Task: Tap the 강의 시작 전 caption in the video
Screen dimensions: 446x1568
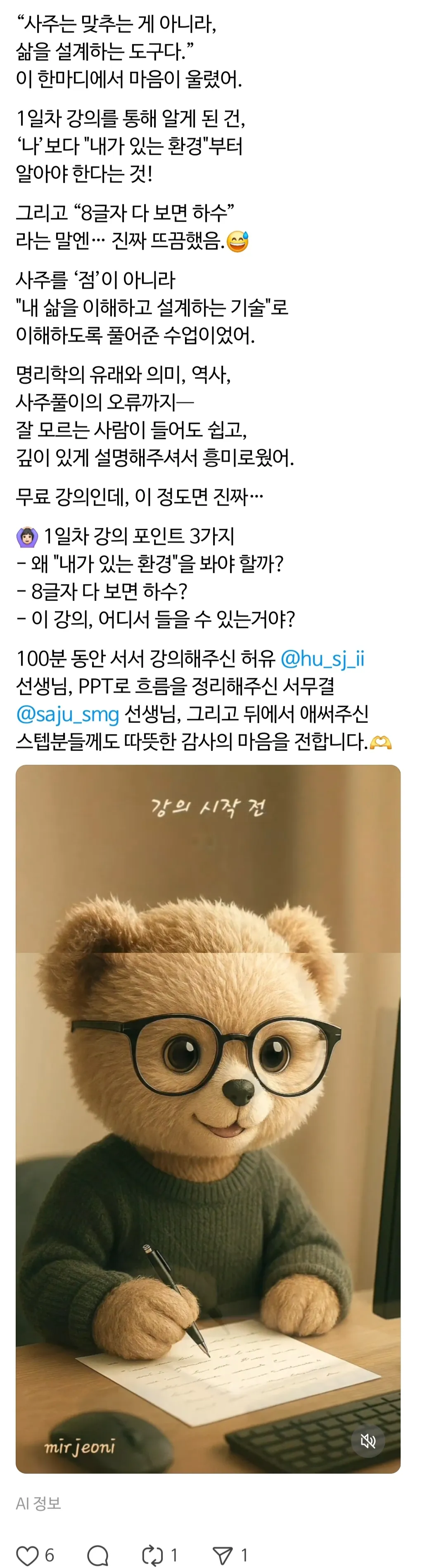Action: click(x=207, y=808)
